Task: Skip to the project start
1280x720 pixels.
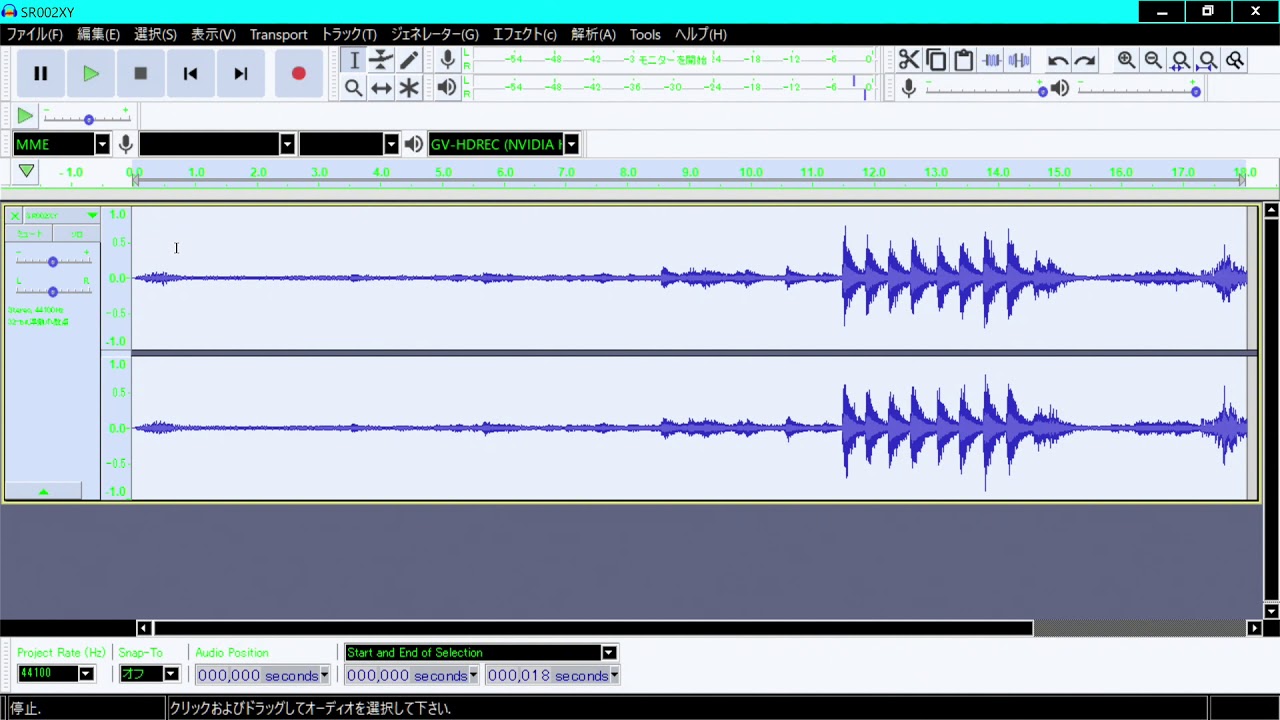Action: tap(190, 73)
